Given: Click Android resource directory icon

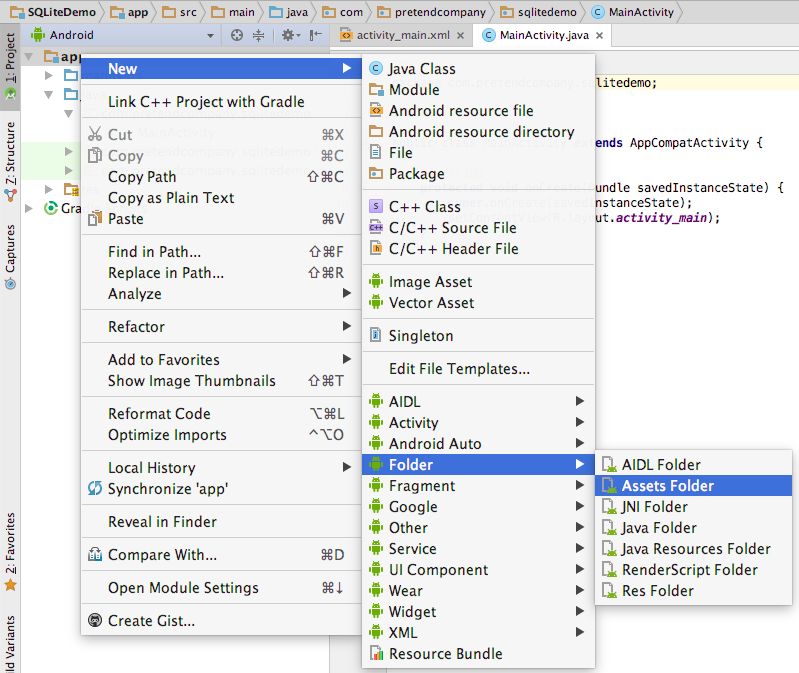Looking at the screenshot, I should [x=376, y=131].
